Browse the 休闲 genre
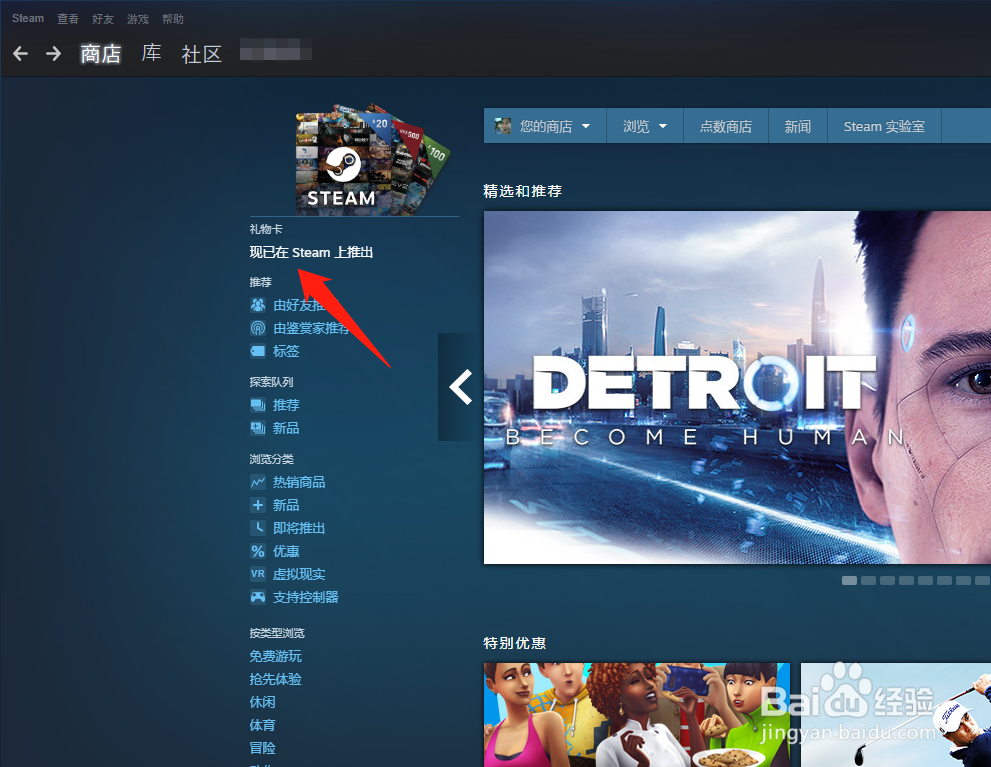991x767 pixels. 262,702
